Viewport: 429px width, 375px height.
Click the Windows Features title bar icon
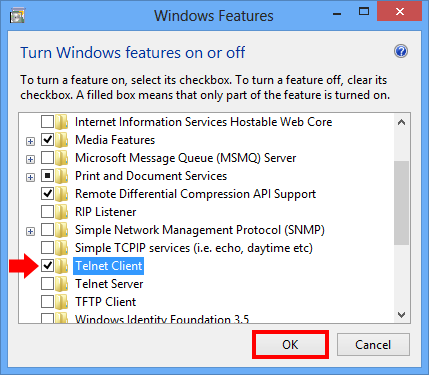tap(17, 16)
